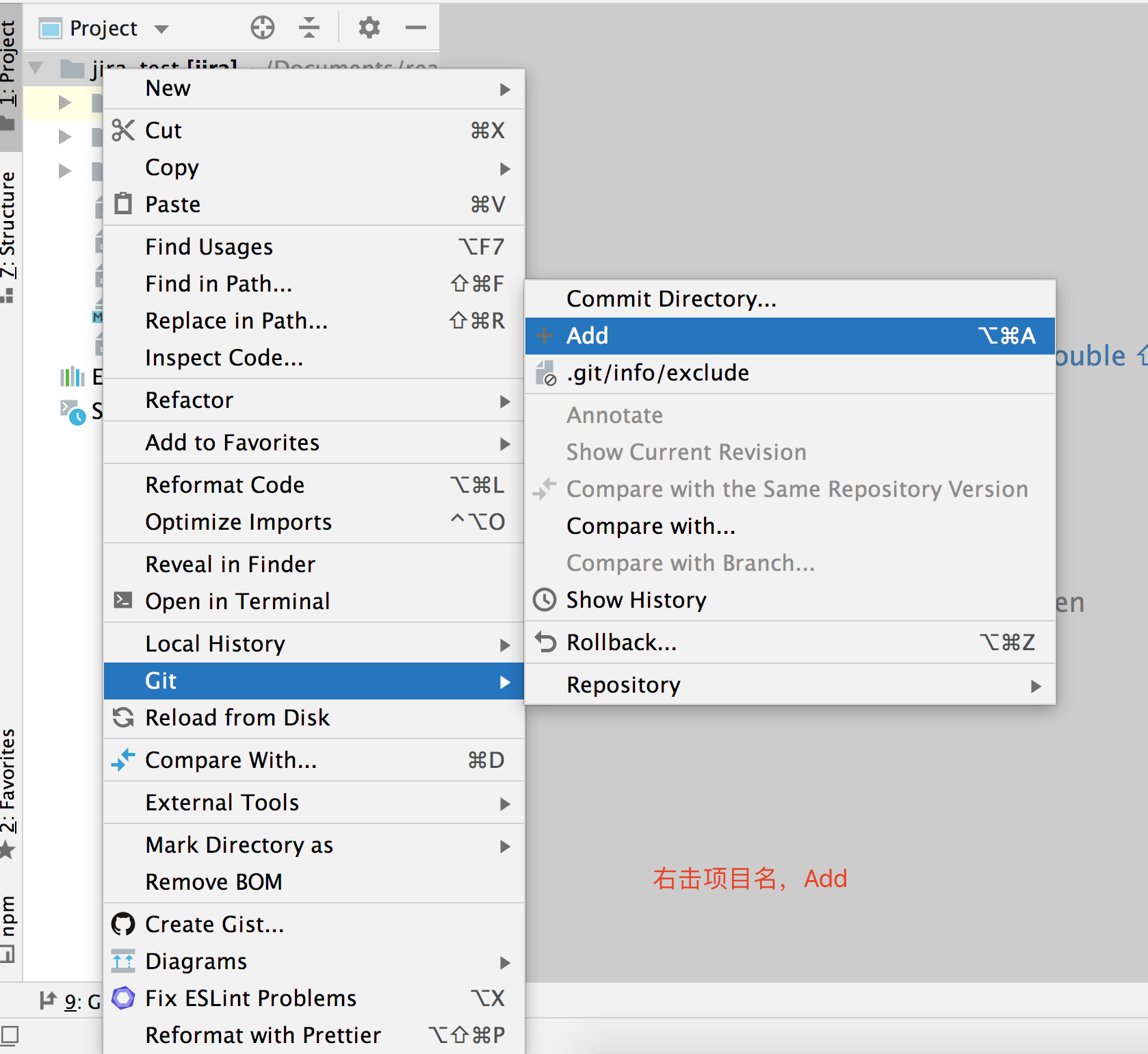Choose Reformat Code
The height and width of the screenshot is (1054, 1148).
314,485
